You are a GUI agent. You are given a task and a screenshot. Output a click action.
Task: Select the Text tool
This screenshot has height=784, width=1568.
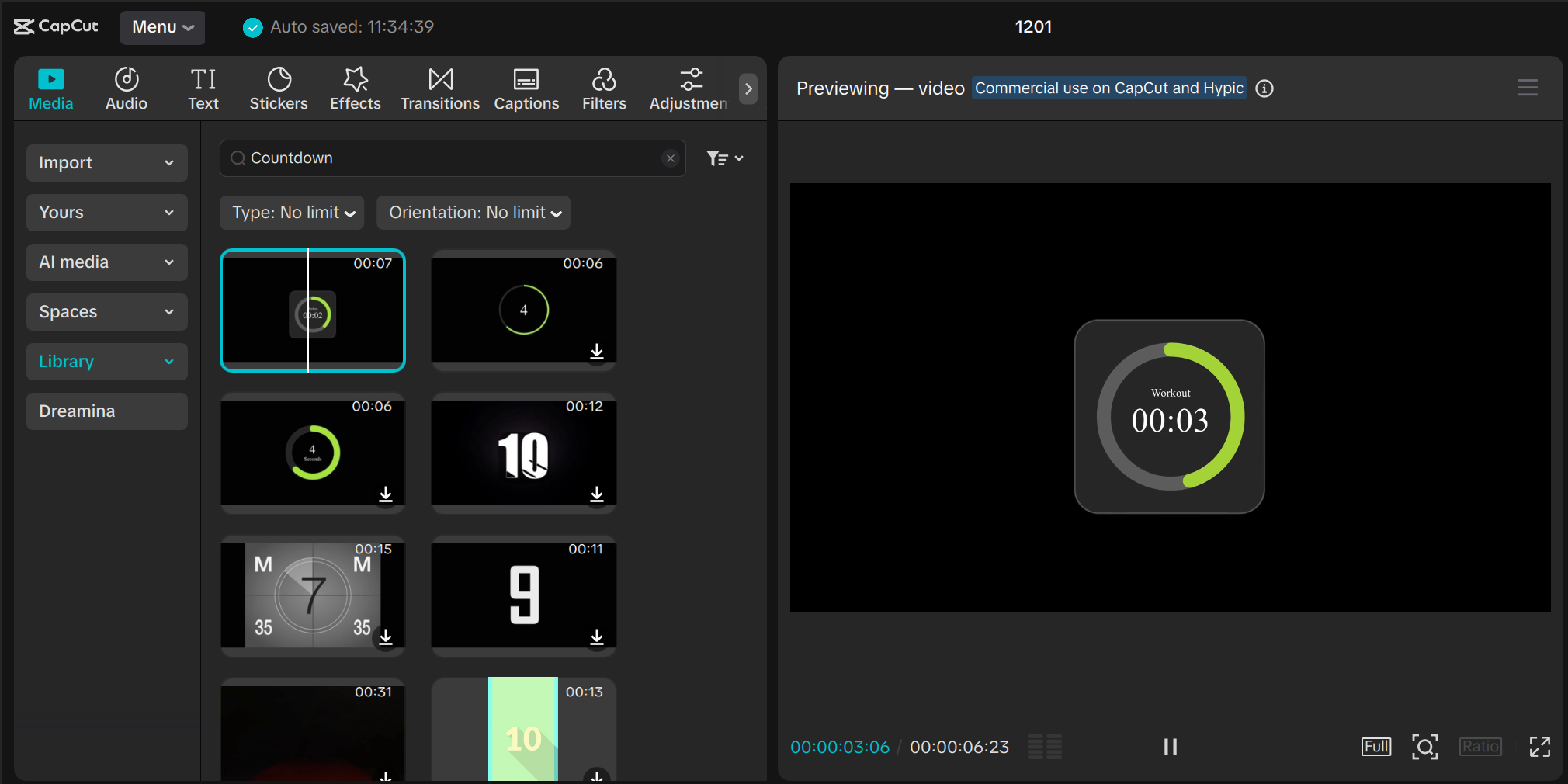tap(203, 88)
